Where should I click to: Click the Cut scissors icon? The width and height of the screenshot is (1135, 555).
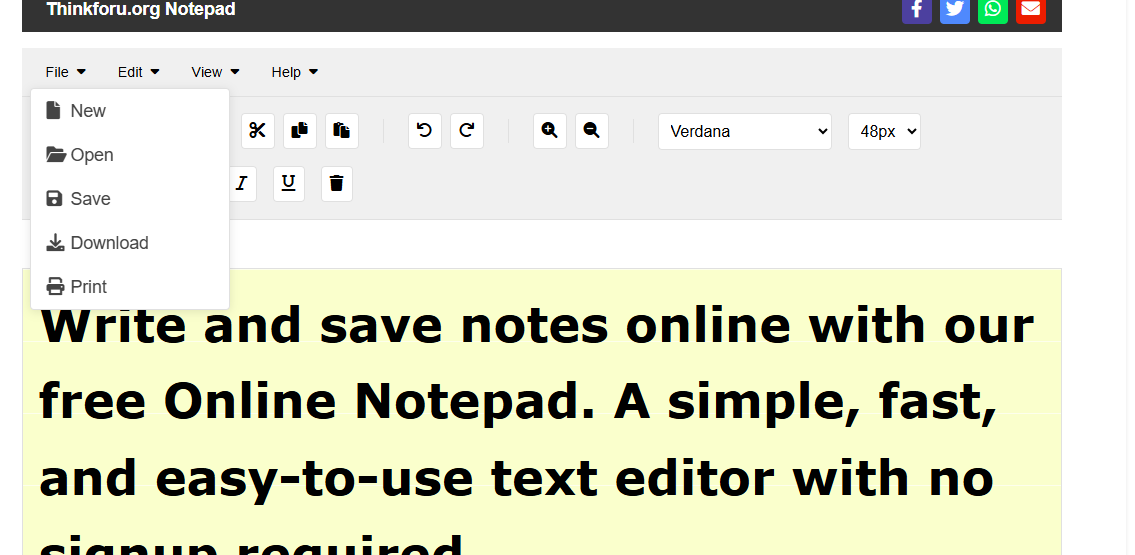258,131
